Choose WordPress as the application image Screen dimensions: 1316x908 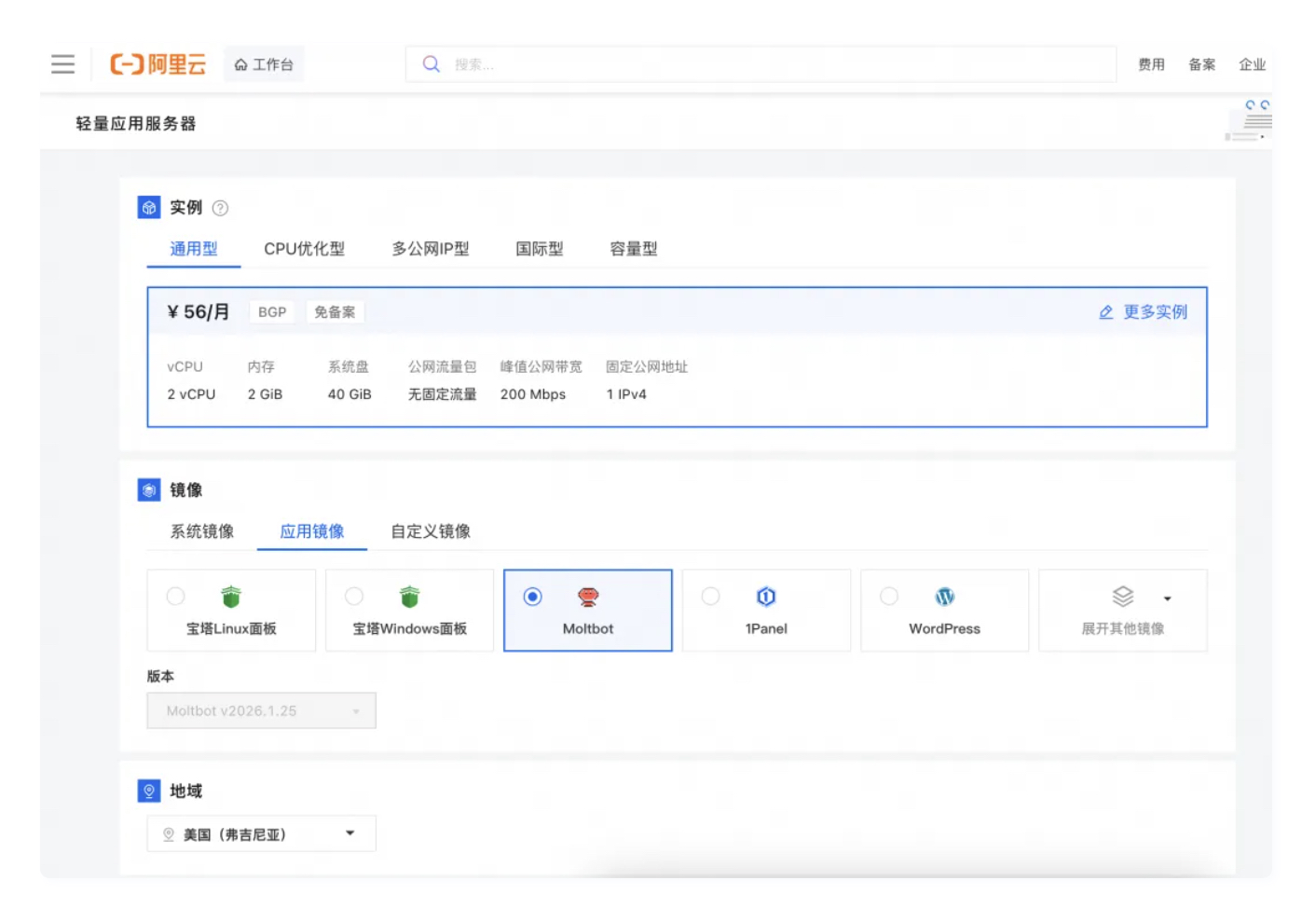[x=944, y=611]
